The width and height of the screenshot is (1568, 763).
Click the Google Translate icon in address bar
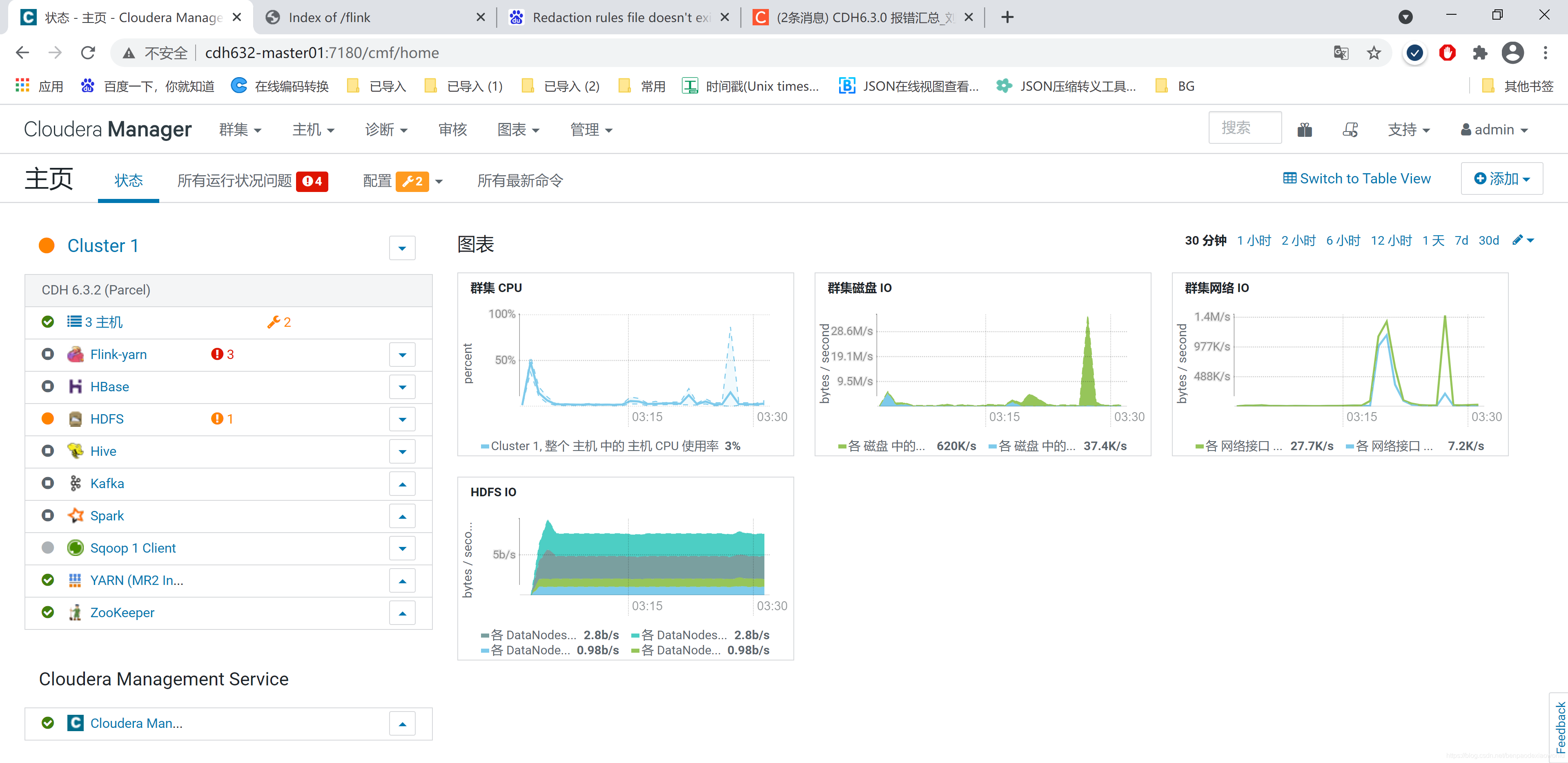point(1340,53)
